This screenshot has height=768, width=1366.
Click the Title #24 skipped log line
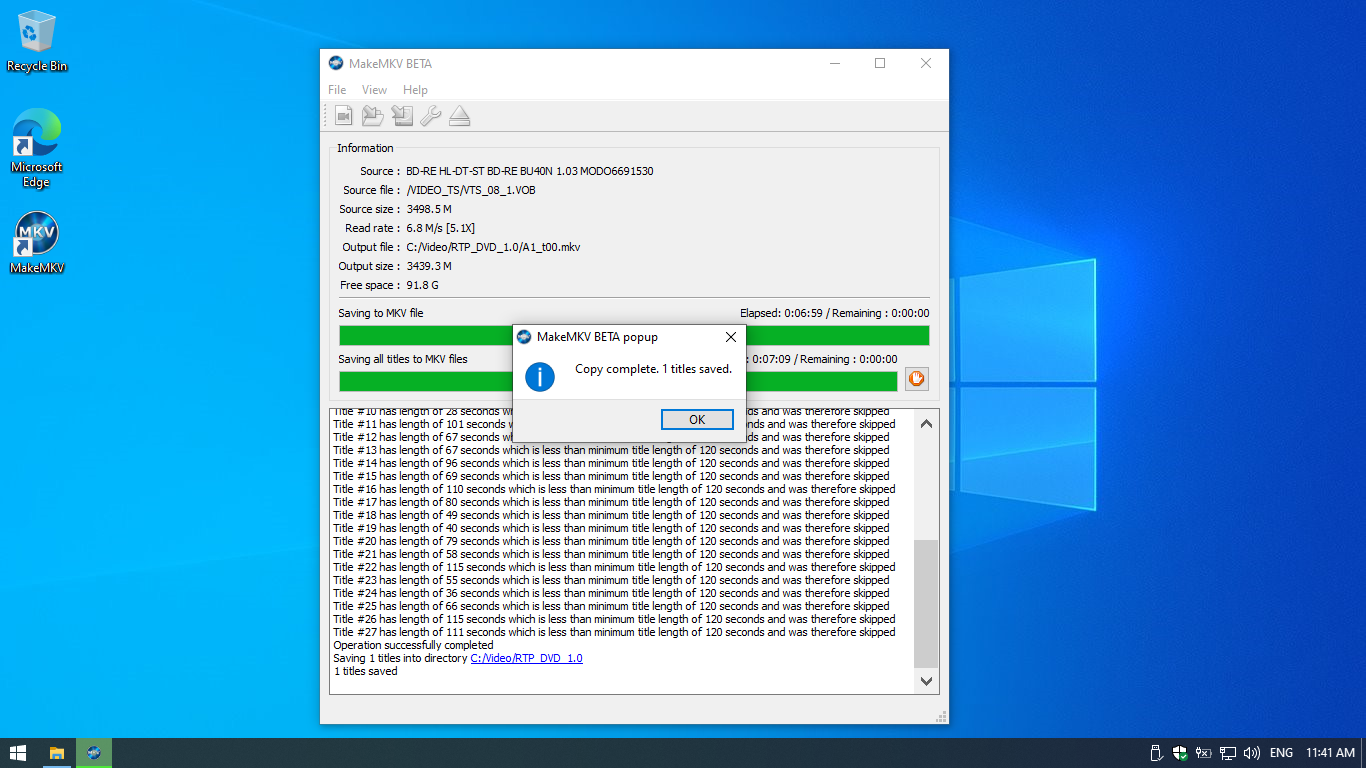pos(611,593)
